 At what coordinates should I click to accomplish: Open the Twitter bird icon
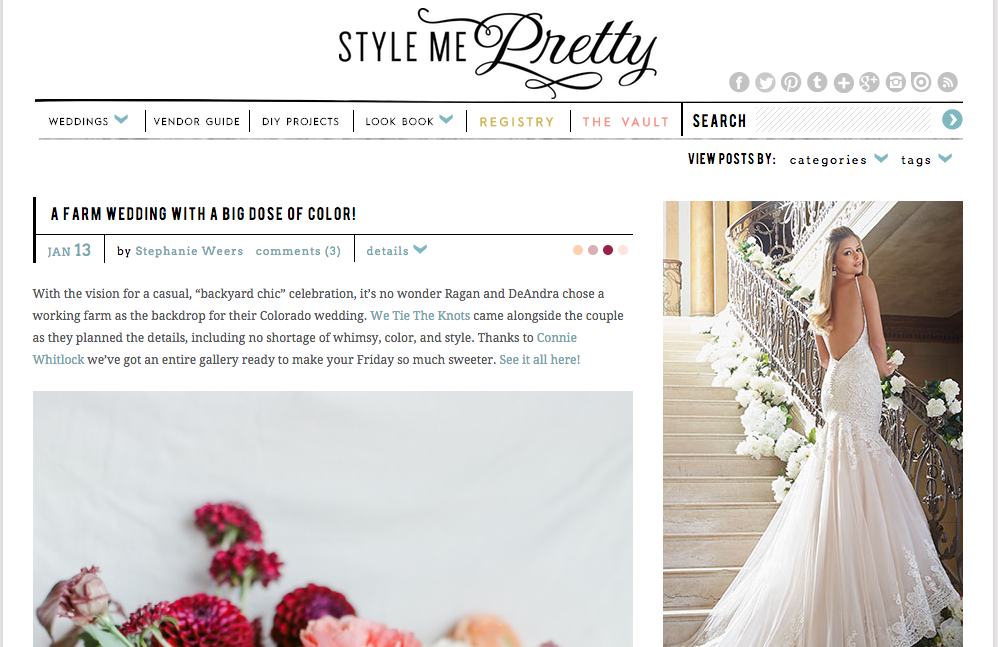pyautogui.click(x=765, y=82)
